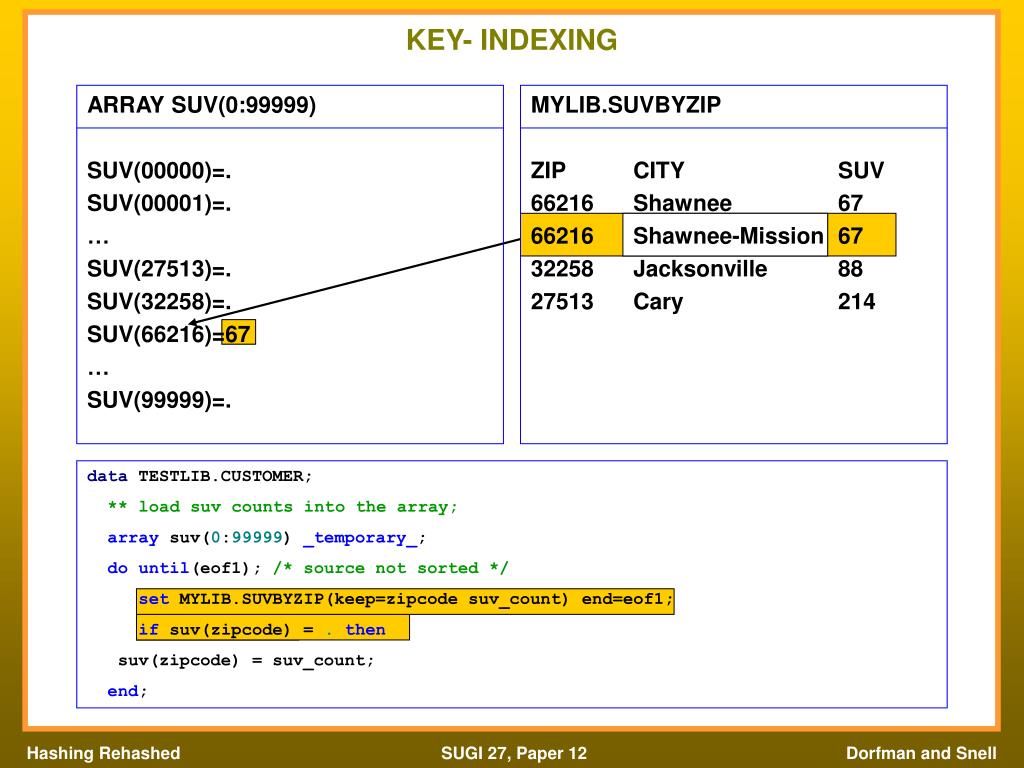Click the 32258 zip cell
Screen dimensions: 1024x768
click(x=562, y=269)
